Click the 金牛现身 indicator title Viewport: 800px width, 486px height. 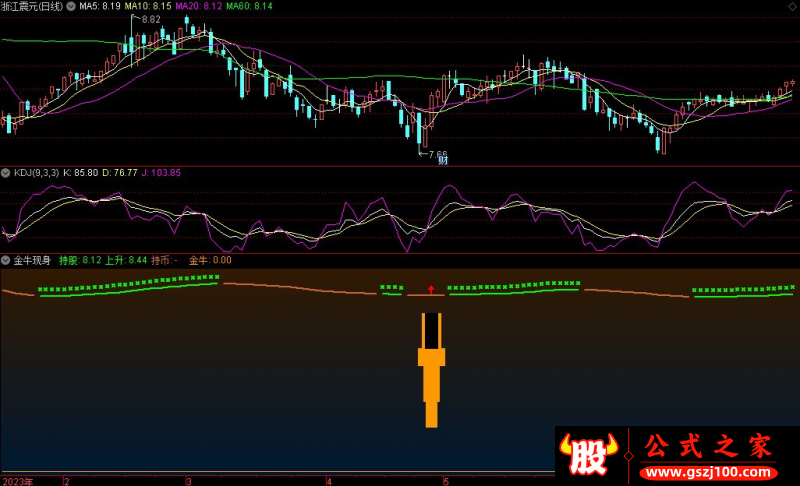coord(32,259)
